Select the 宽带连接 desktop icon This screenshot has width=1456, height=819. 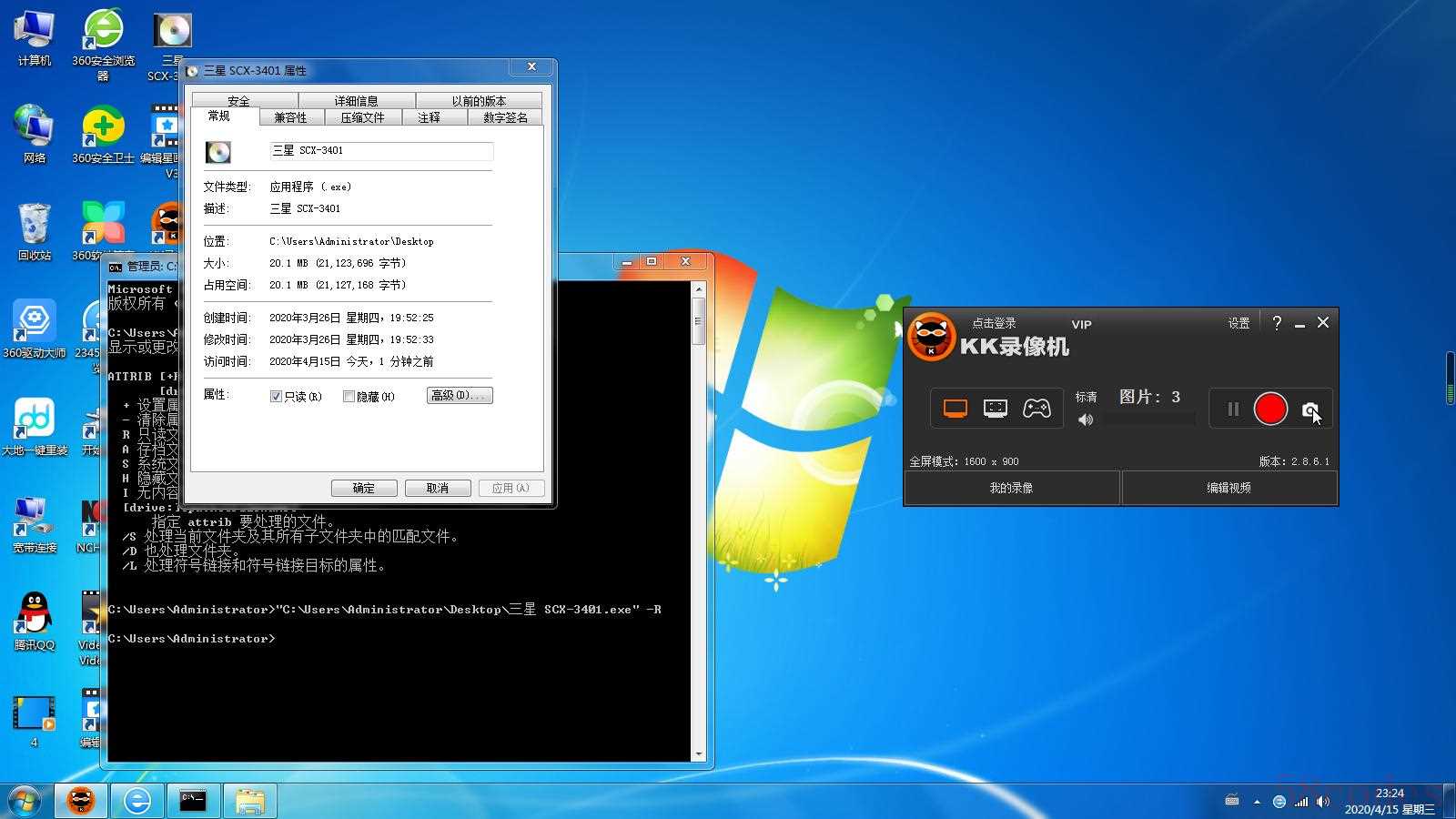tap(35, 524)
